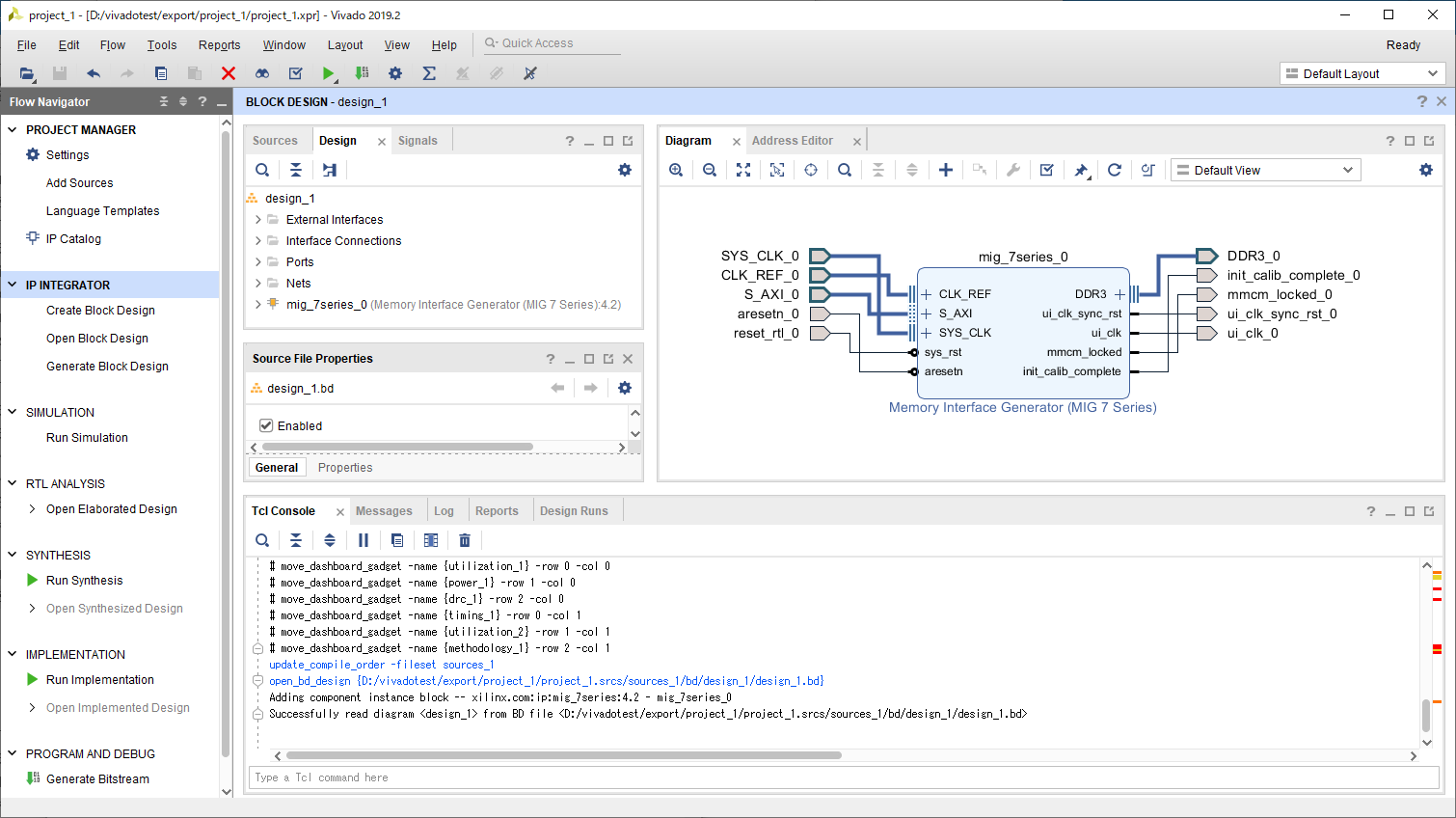Click the Add IP plus icon
This screenshot has width=1456, height=818.
946,170
